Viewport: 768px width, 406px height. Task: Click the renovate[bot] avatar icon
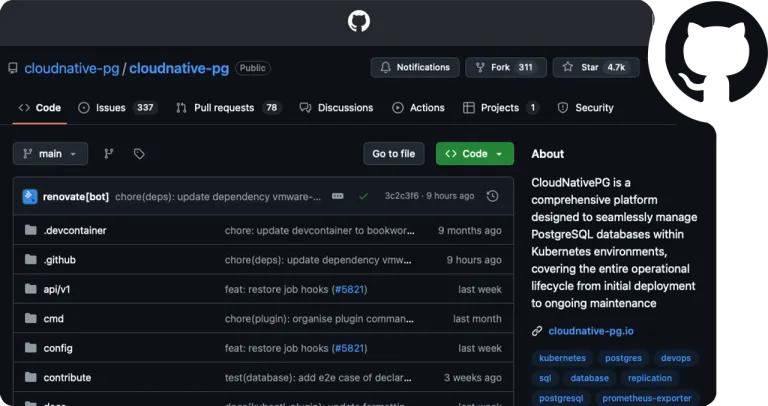(30, 196)
